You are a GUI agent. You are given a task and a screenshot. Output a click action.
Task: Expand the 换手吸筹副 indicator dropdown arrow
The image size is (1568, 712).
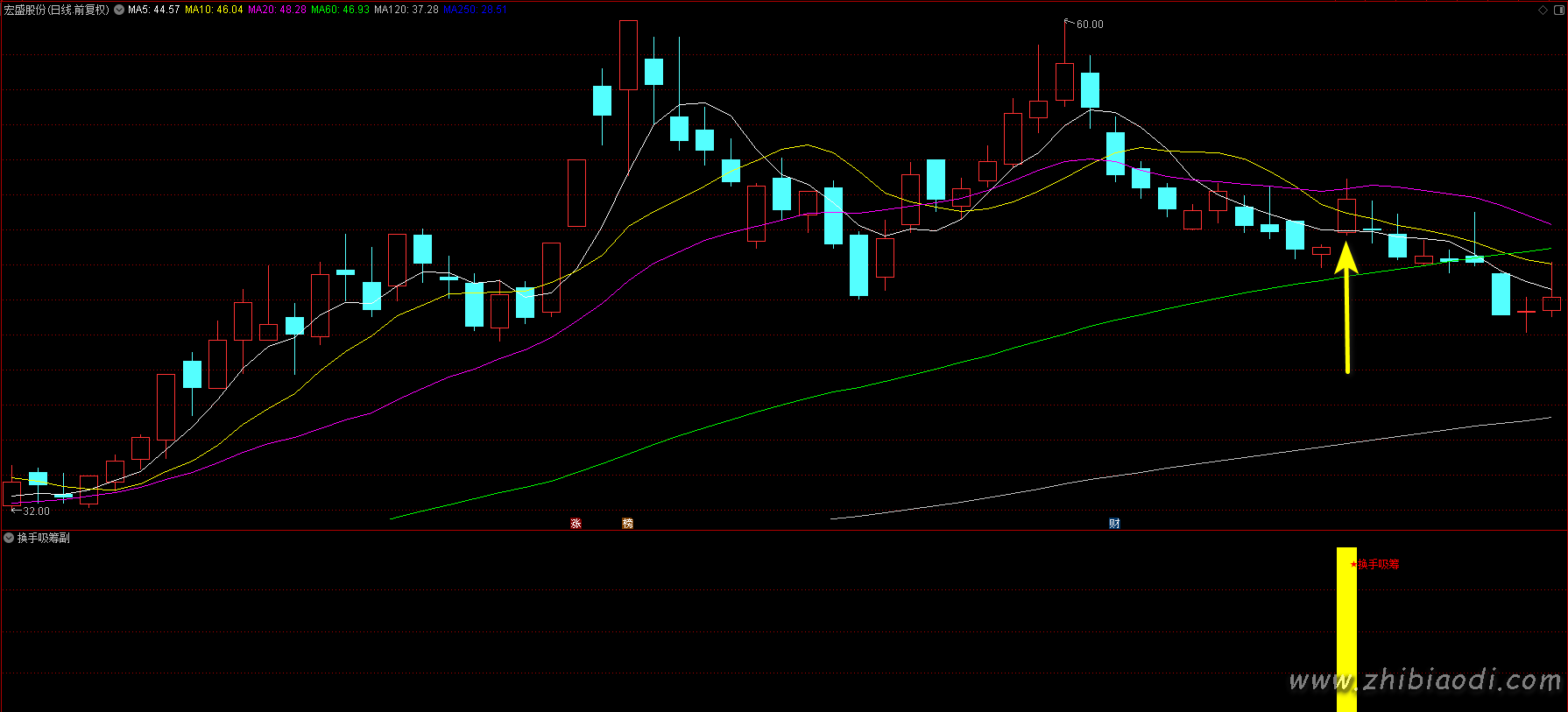9,538
